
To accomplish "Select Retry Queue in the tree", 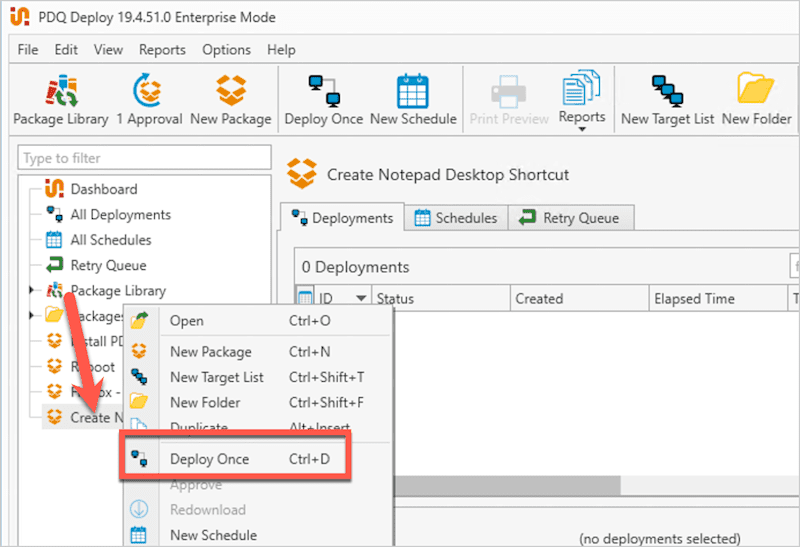I will [108, 265].
